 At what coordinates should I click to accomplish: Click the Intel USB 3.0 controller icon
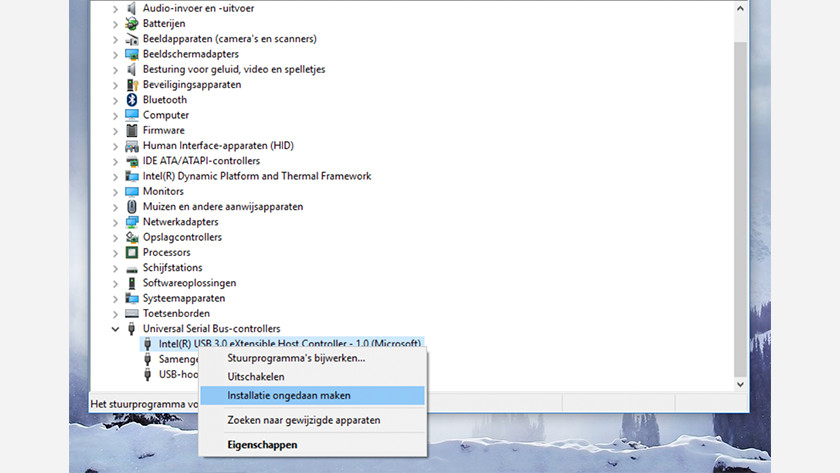point(148,344)
